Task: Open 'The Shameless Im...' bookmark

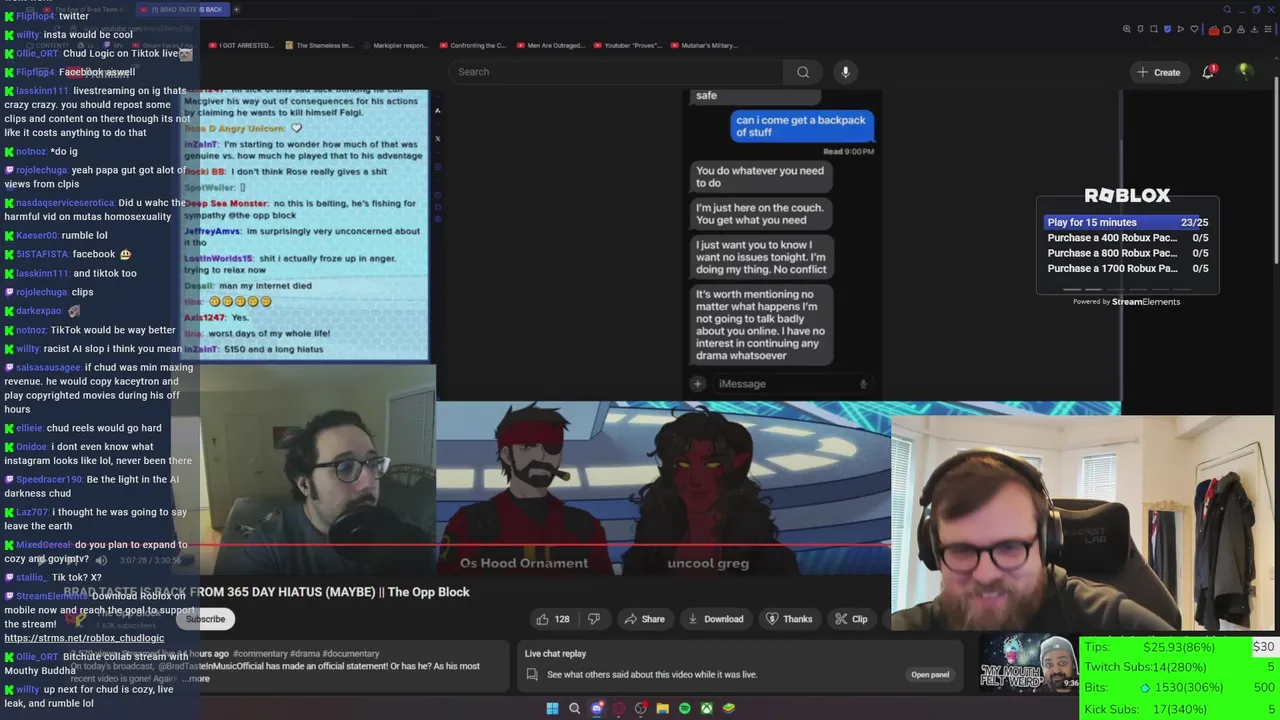Action: tap(319, 45)
